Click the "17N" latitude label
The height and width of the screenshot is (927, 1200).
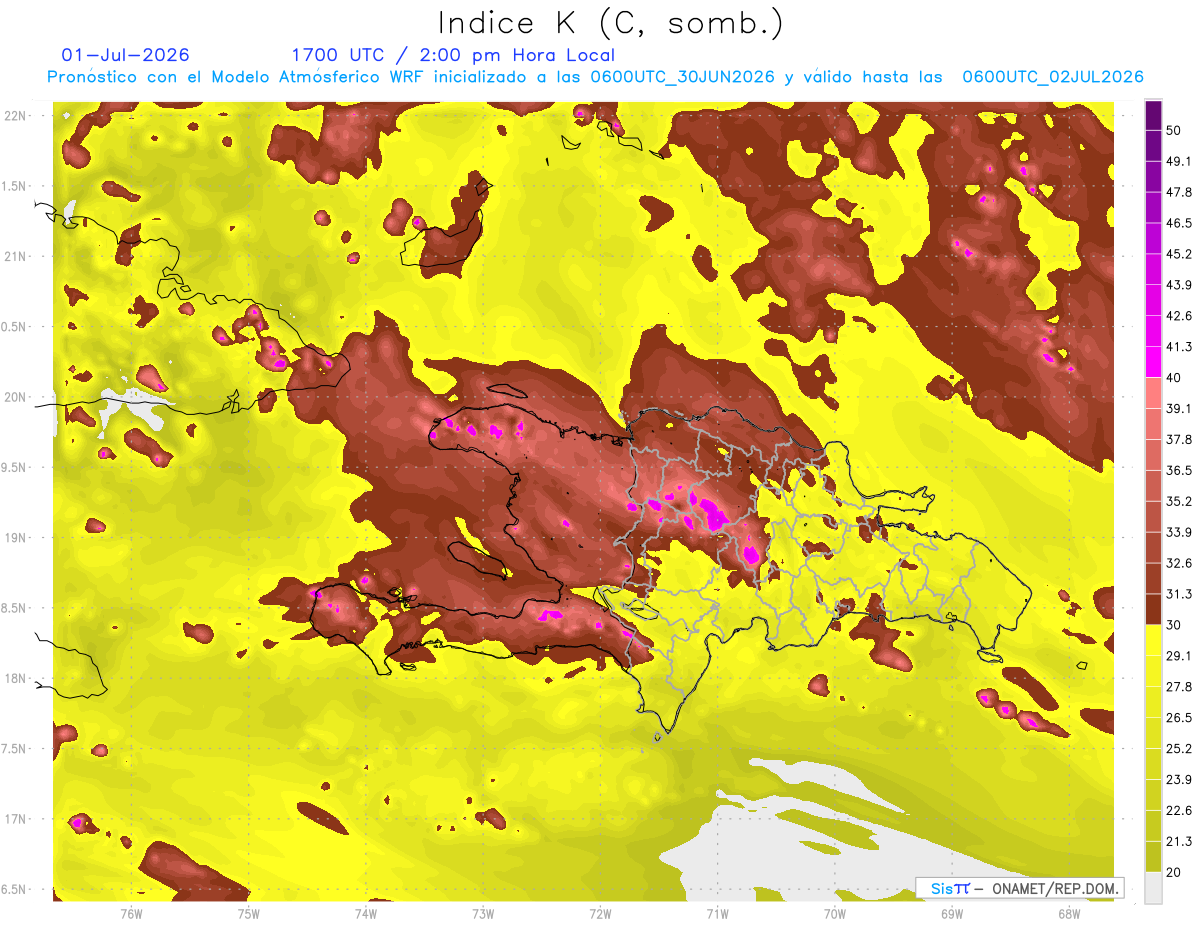15,819
